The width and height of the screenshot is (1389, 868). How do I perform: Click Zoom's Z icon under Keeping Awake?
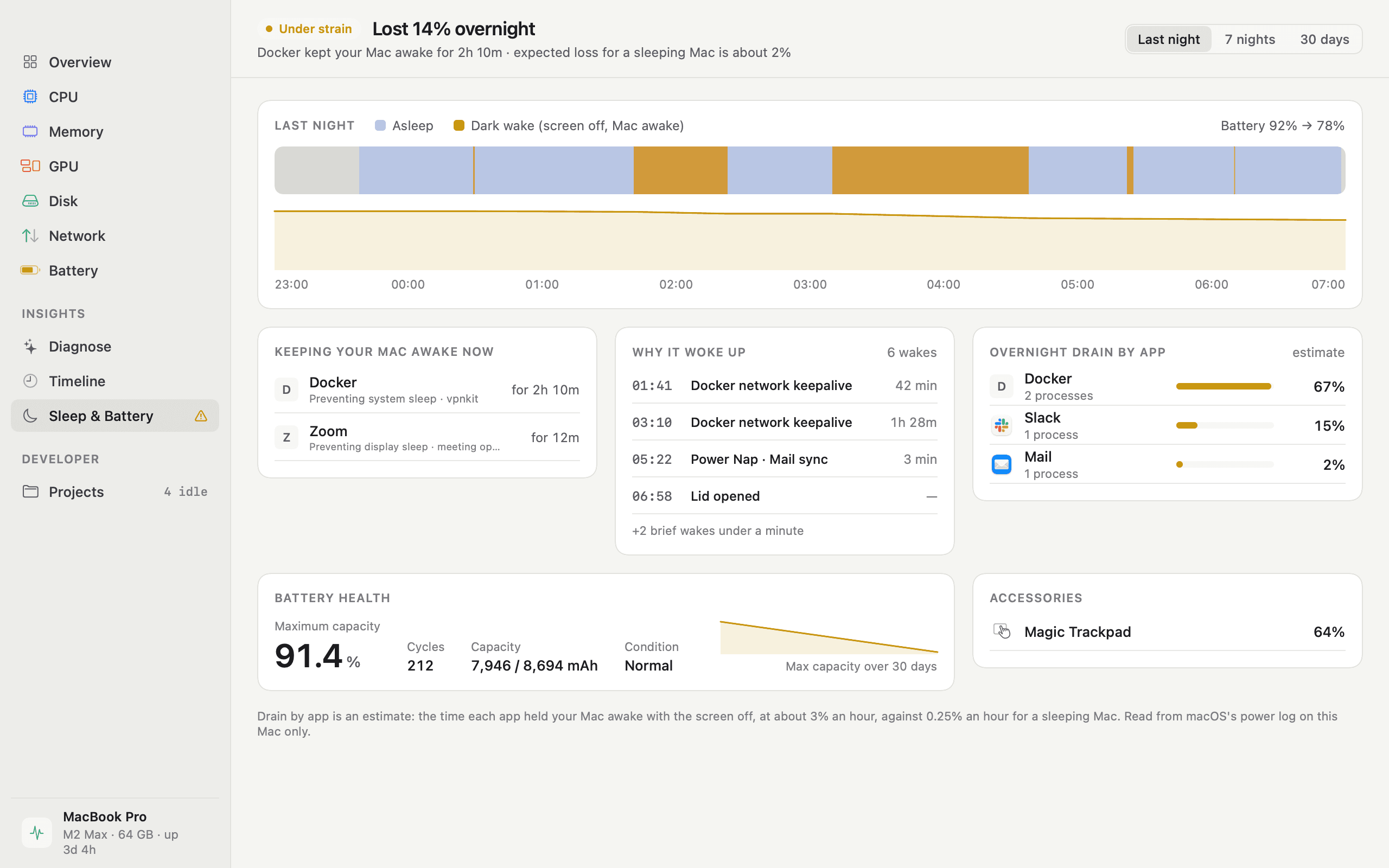286,437
